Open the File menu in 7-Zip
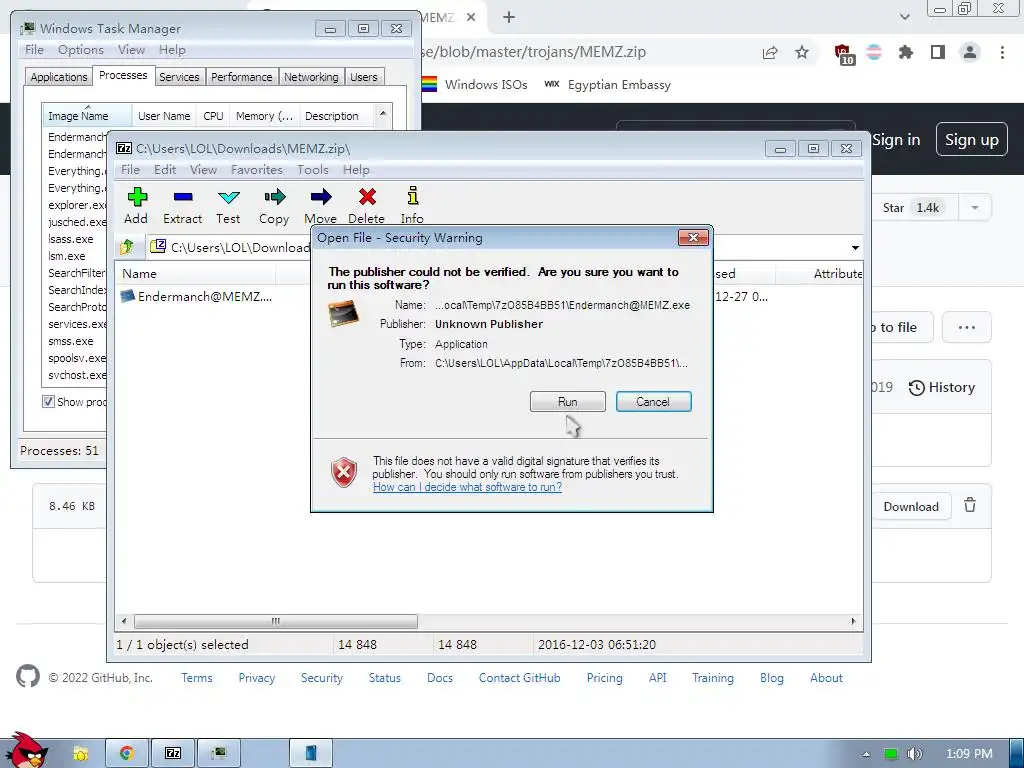Image resolution: width=1024 pixels, height=768 pixels. (x=131, y=170)
